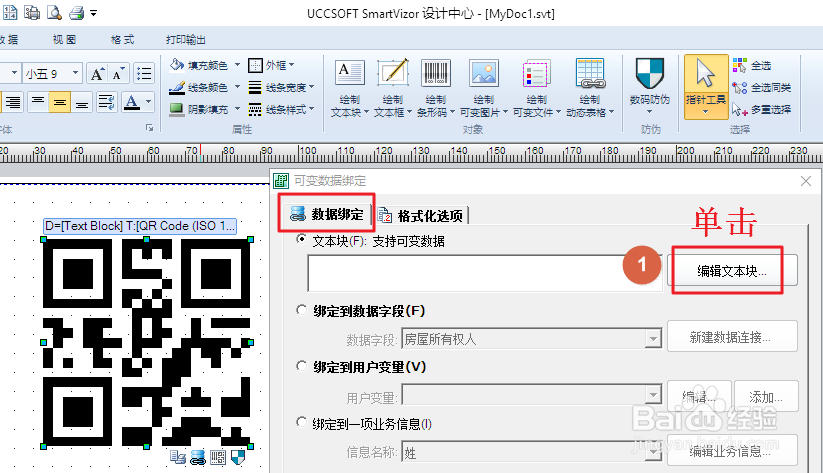This screenshot has height=473, width=823.
Task: Click 添加... button for user variable
Action: pos(766,396)
